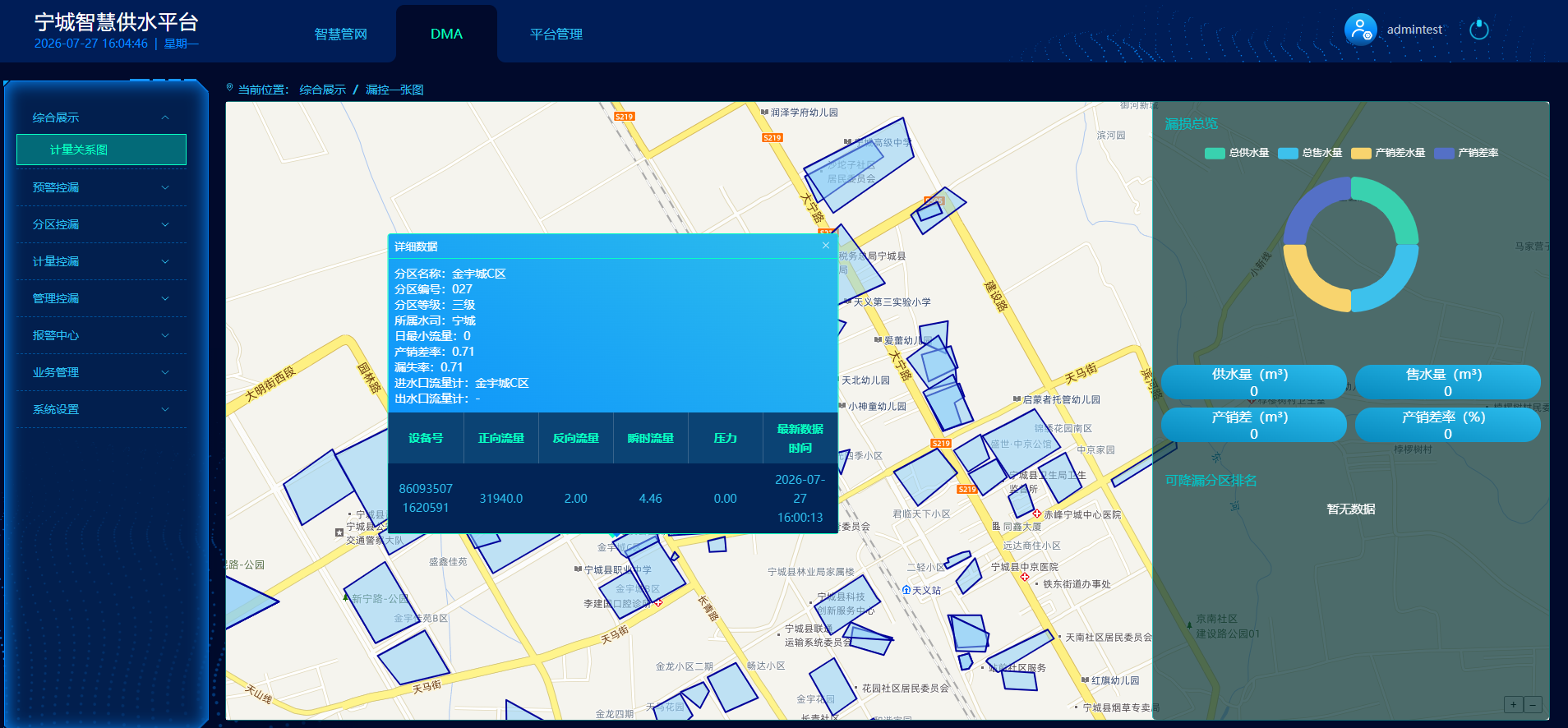Screen dimensions: 1568x728
Task: Click the 供水量 (m³) stat card
Action: (1253, 382)
